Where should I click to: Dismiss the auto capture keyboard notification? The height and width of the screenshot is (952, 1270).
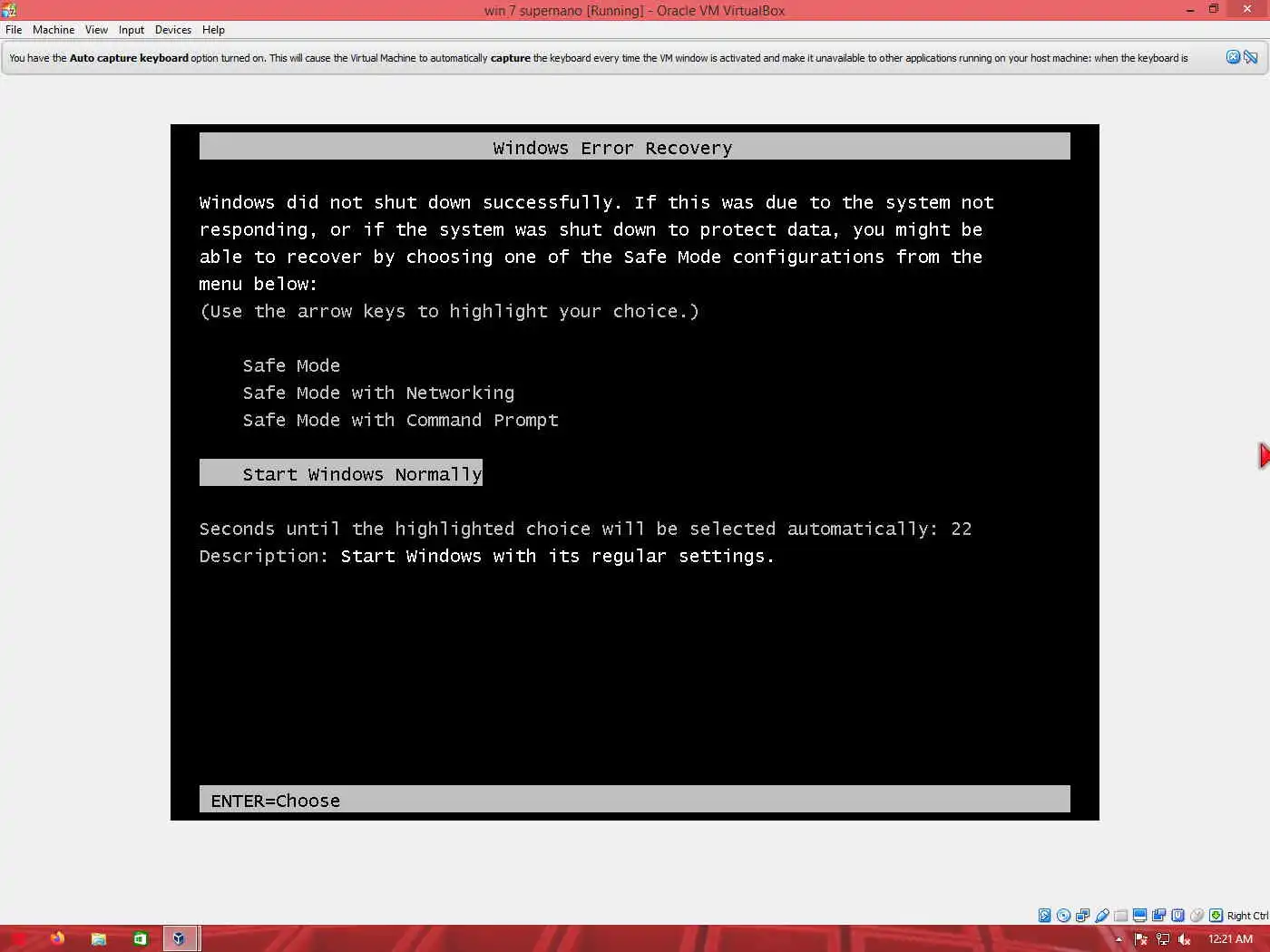click(1233, 57)
